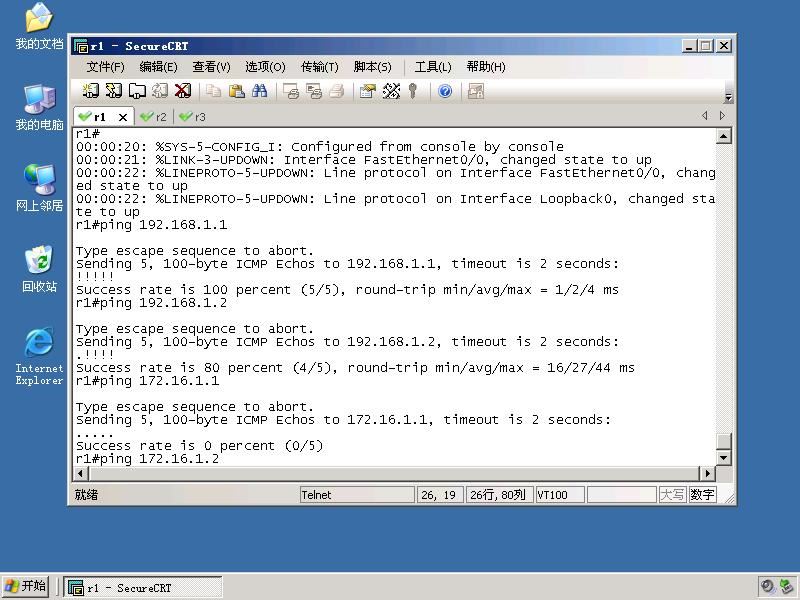Click the SecureCRT title bar icon

81,46
